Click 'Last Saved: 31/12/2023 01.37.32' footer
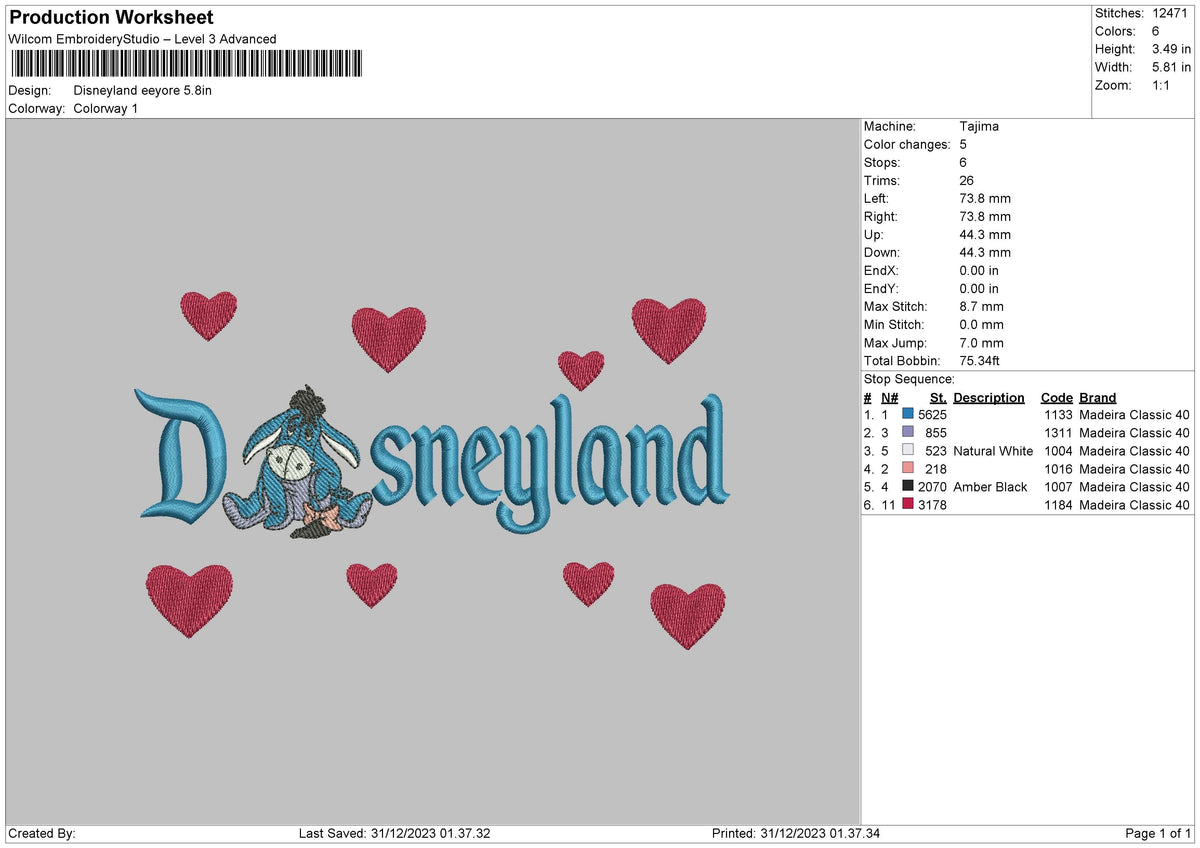Image resolution: width=1200 pixels, height=848 pixels. pos(395,833)
